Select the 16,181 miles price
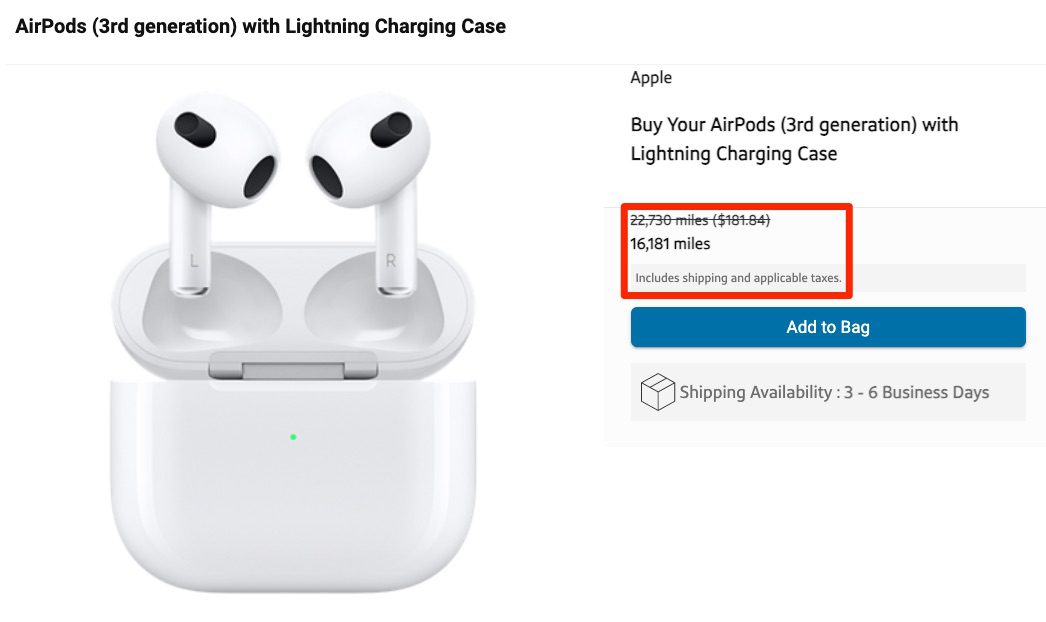 point(670,243)
